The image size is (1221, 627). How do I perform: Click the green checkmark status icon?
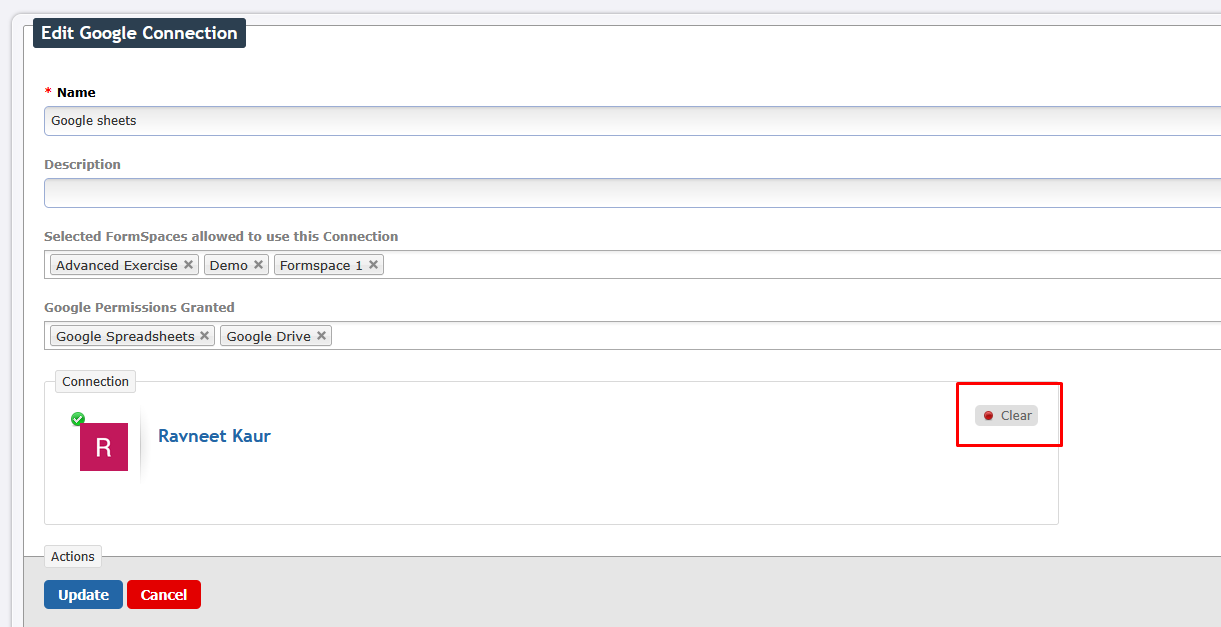[x=78, y=419]
